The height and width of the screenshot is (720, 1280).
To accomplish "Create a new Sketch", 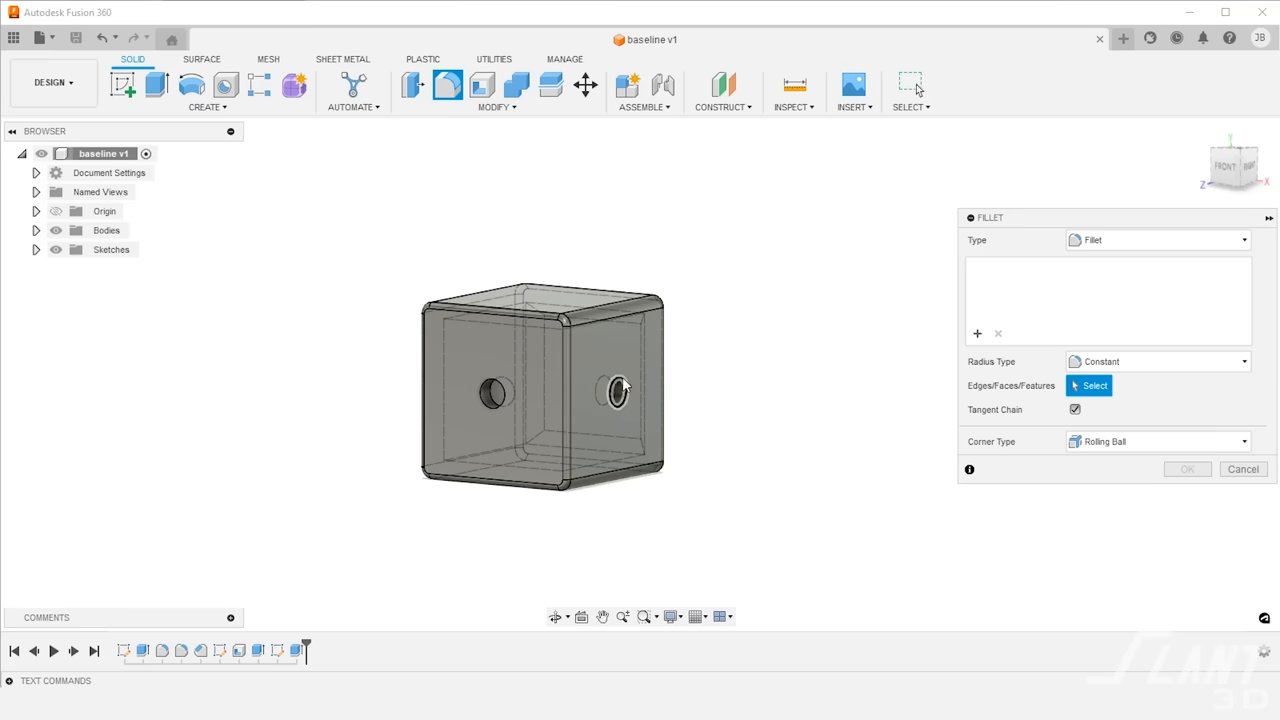I will [x=122, y=85].
